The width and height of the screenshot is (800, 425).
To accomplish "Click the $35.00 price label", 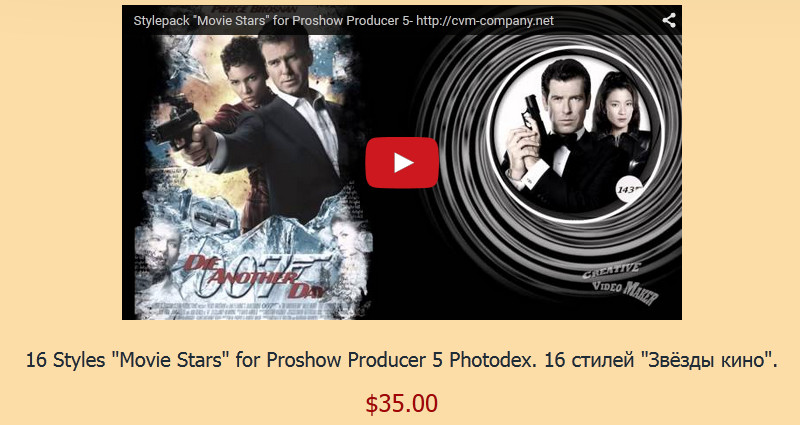I will pyautogui.click(x=402, y=403).
